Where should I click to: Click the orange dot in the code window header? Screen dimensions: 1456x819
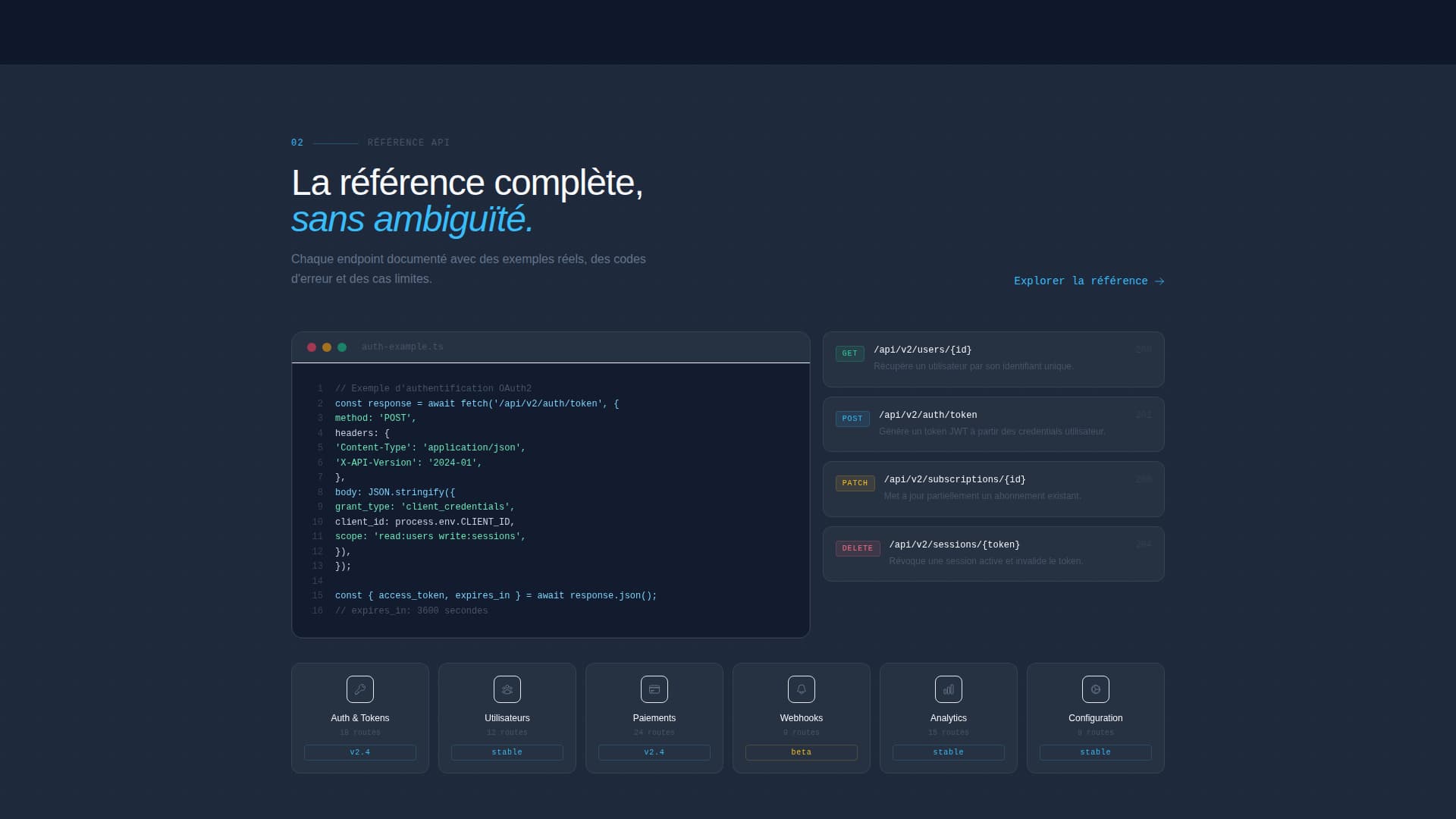pyautogui.click(x=327, y=347)
